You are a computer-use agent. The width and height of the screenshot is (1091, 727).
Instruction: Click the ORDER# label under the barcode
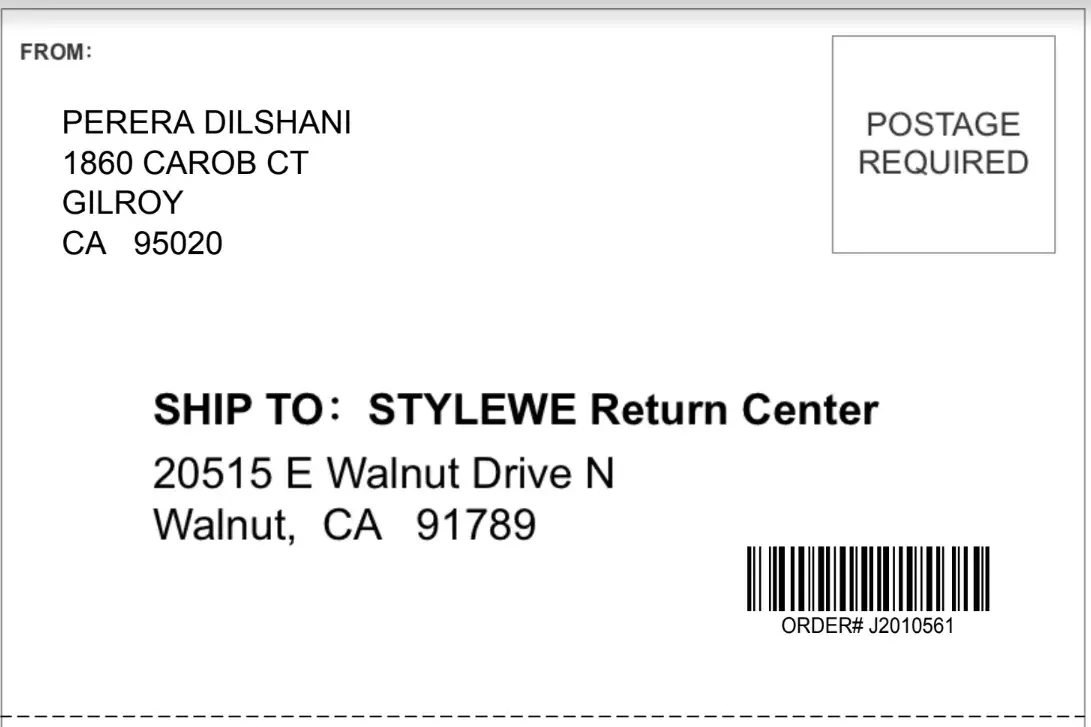pyautogui.click(x=822, y=627)
